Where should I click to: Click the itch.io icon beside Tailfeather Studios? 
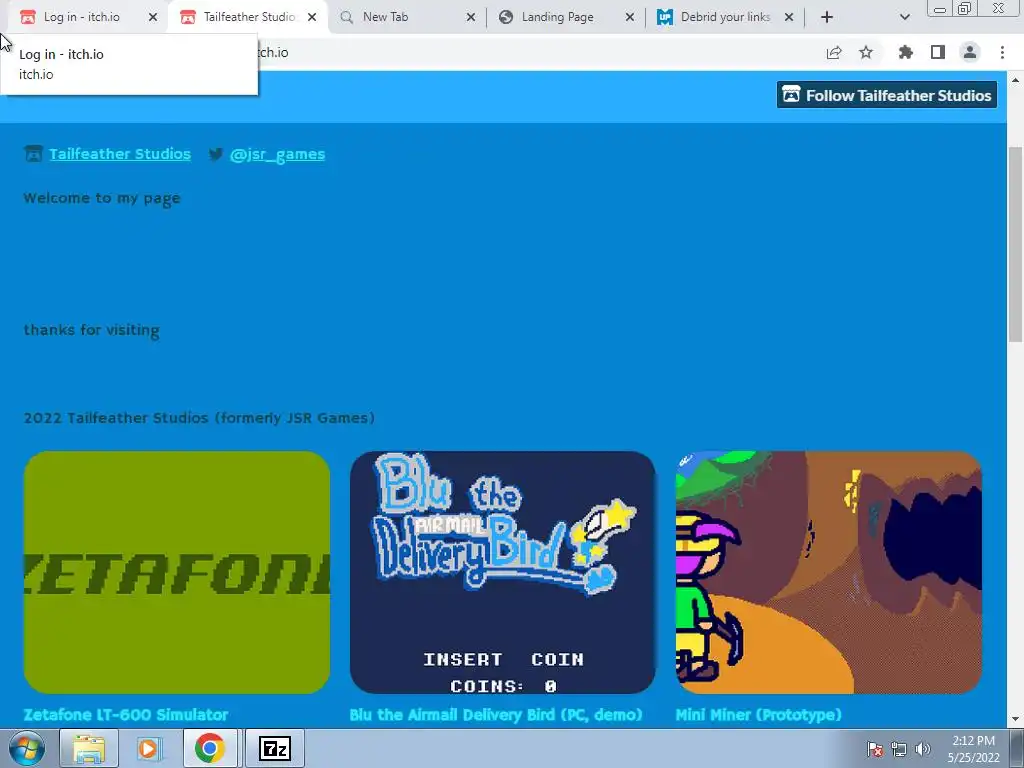click(x=33, y=153)
